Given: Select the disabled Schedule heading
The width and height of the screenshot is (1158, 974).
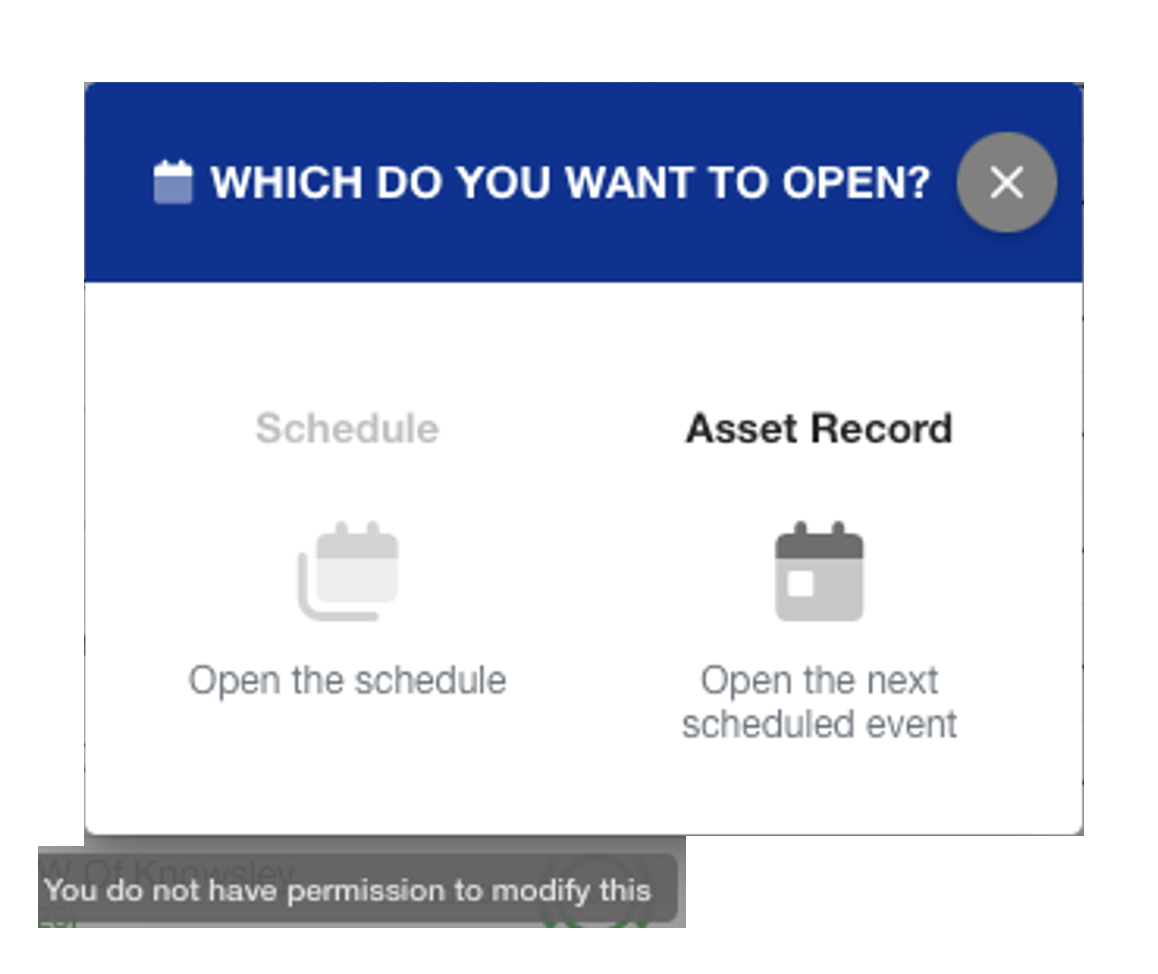Looking at the screenshot, I should (347, 429).
